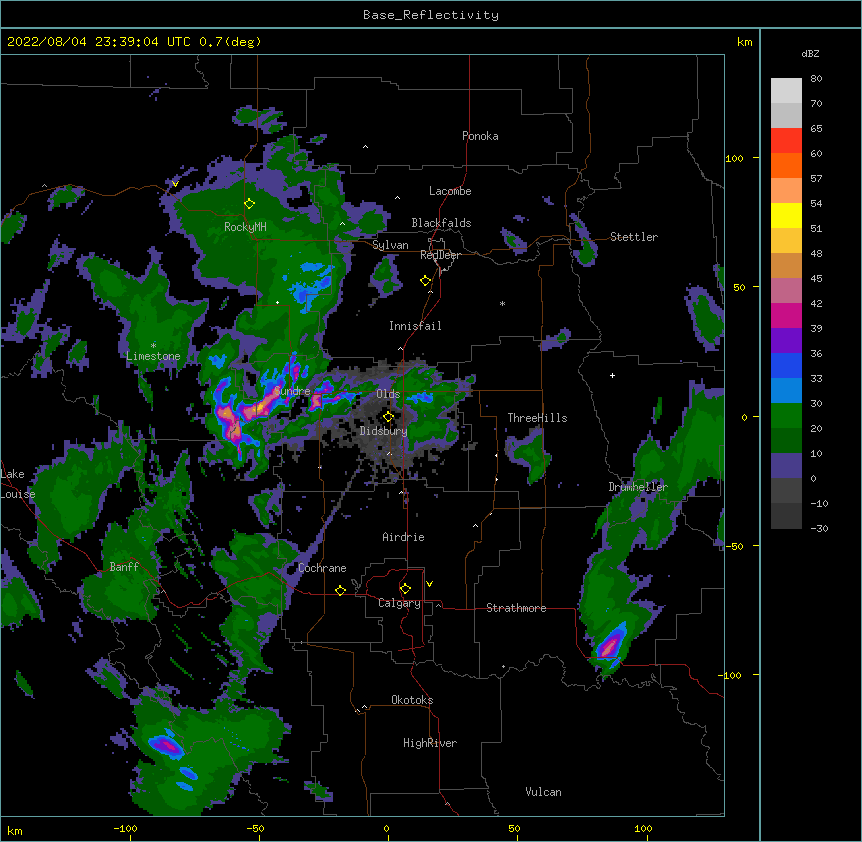Image resolution: width=862 pixels, height=842 pixels.
Task: Select the yellow diamond marker below Cochrane
Action: click(340, 590)
